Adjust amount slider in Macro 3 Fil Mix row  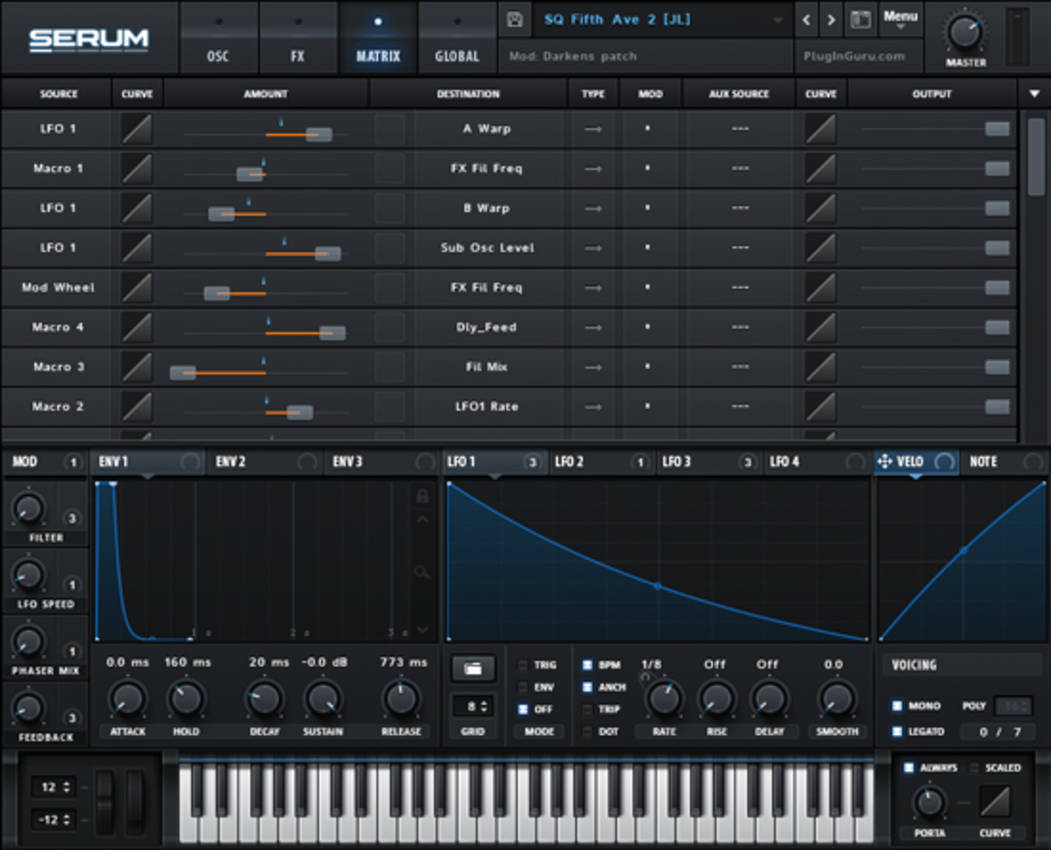pos(182,373)
